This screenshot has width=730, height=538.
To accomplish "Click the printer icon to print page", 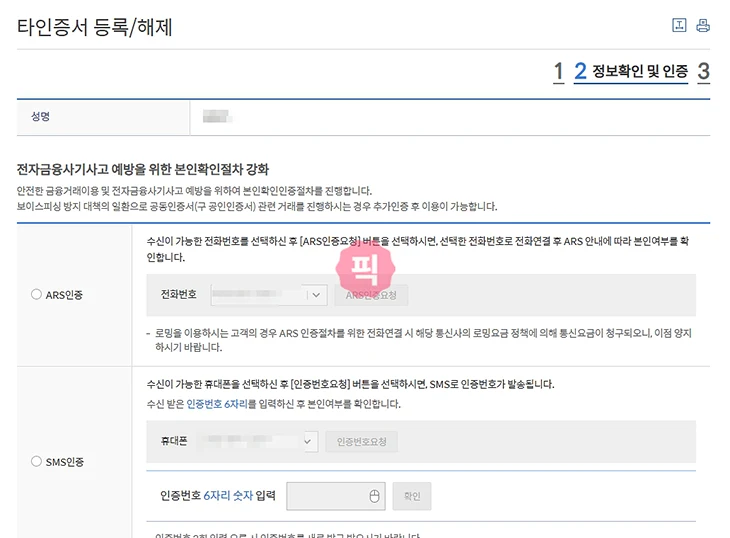I will pos(703,26).
